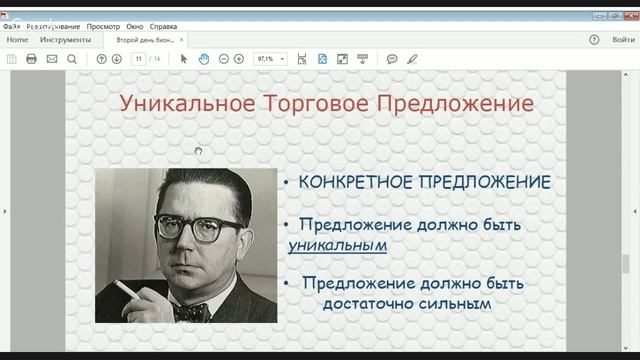This screenshot has width=640, height=360.
Task: Click the fit width scrolling icon
Action: [x=302, y=59]
